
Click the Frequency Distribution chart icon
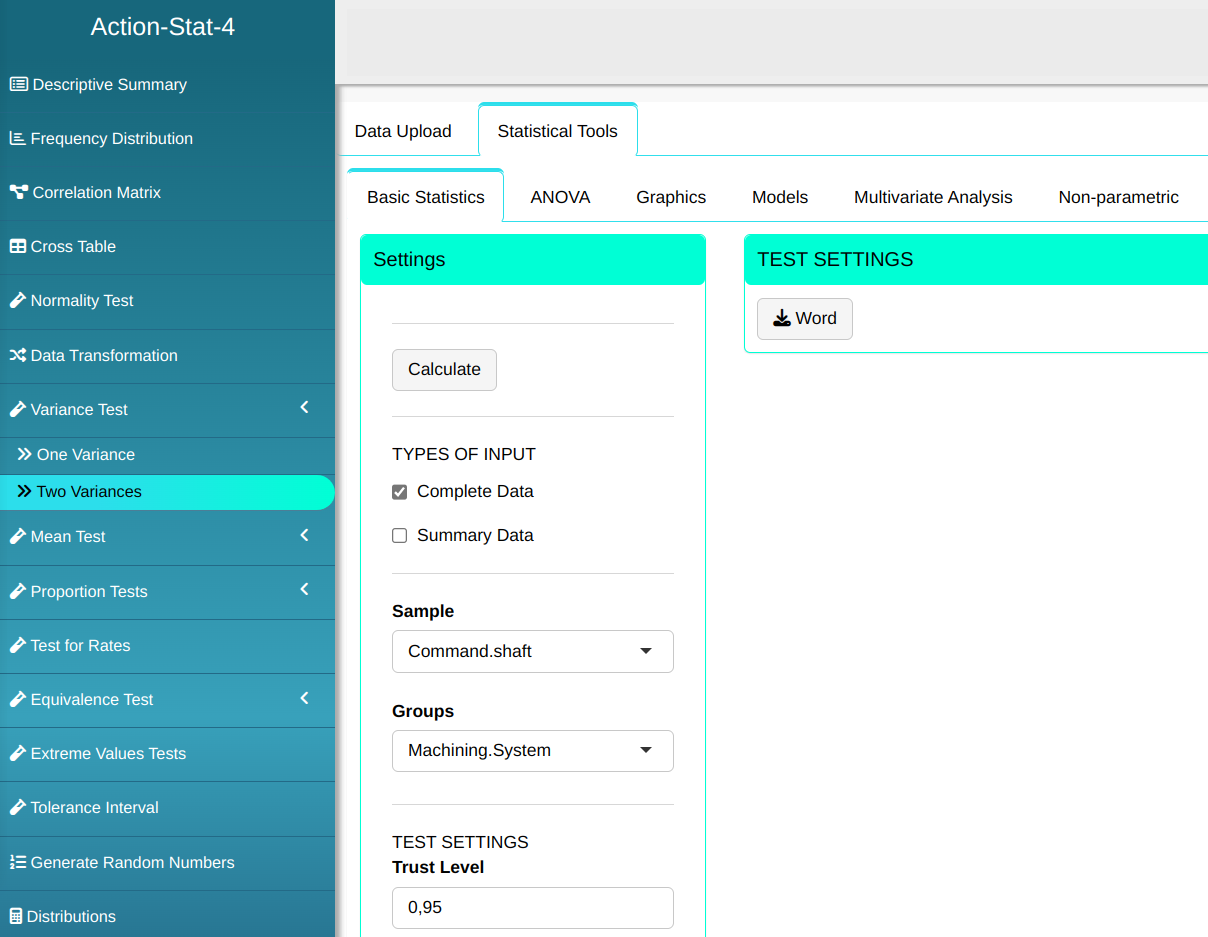pyautogui.click(x=17, y=139)
